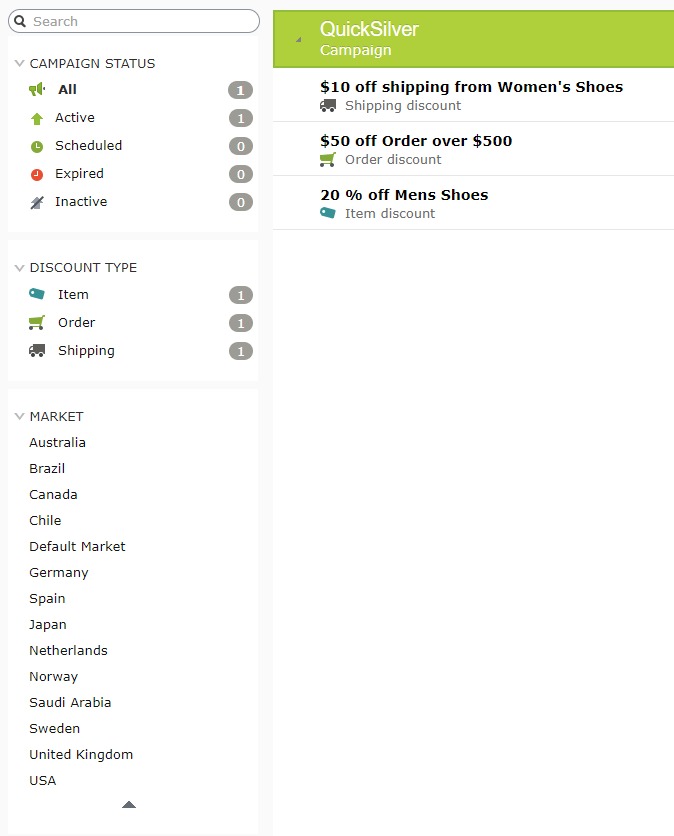Filter discounts by Shipping type
Screen dimensions: 674x836
[86, 351]
